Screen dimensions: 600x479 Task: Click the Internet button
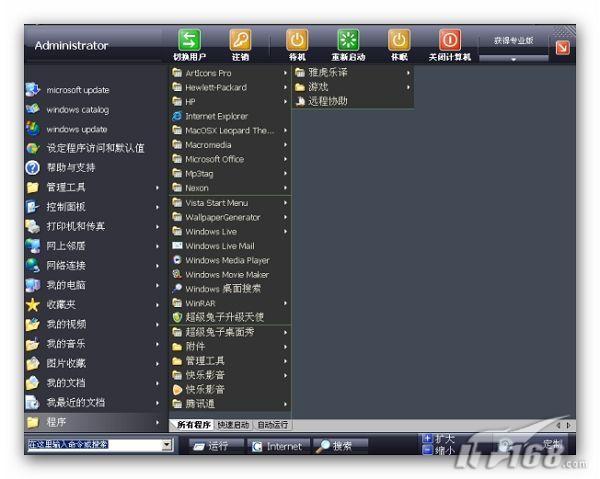pyautogui.click(x=279, y=446)
